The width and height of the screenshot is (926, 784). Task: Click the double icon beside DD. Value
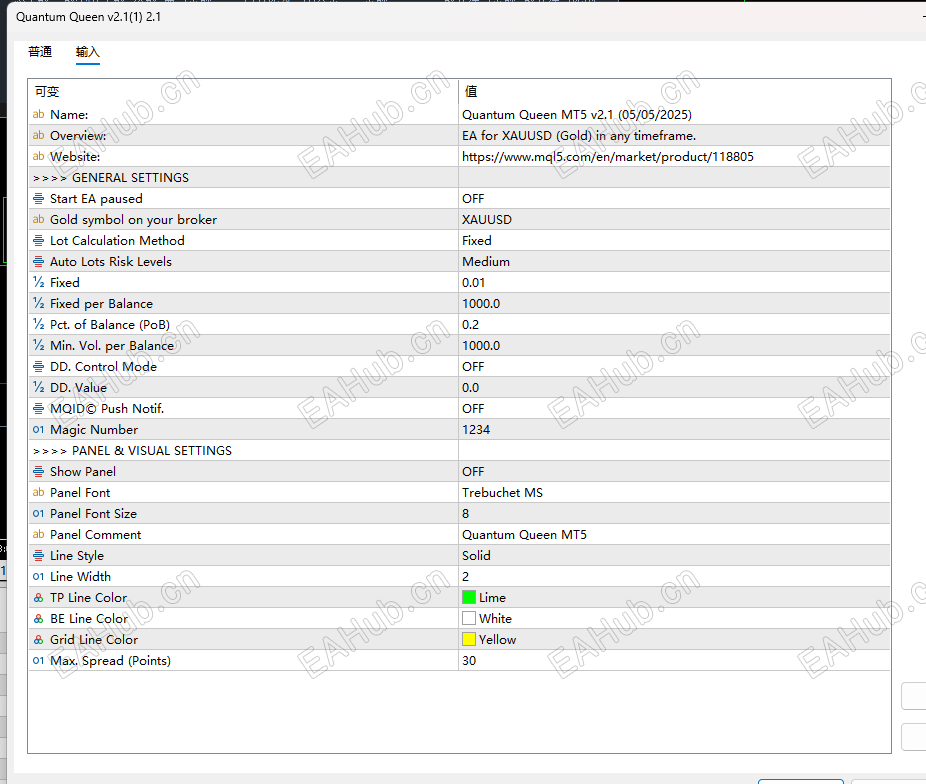coord(38,387)
